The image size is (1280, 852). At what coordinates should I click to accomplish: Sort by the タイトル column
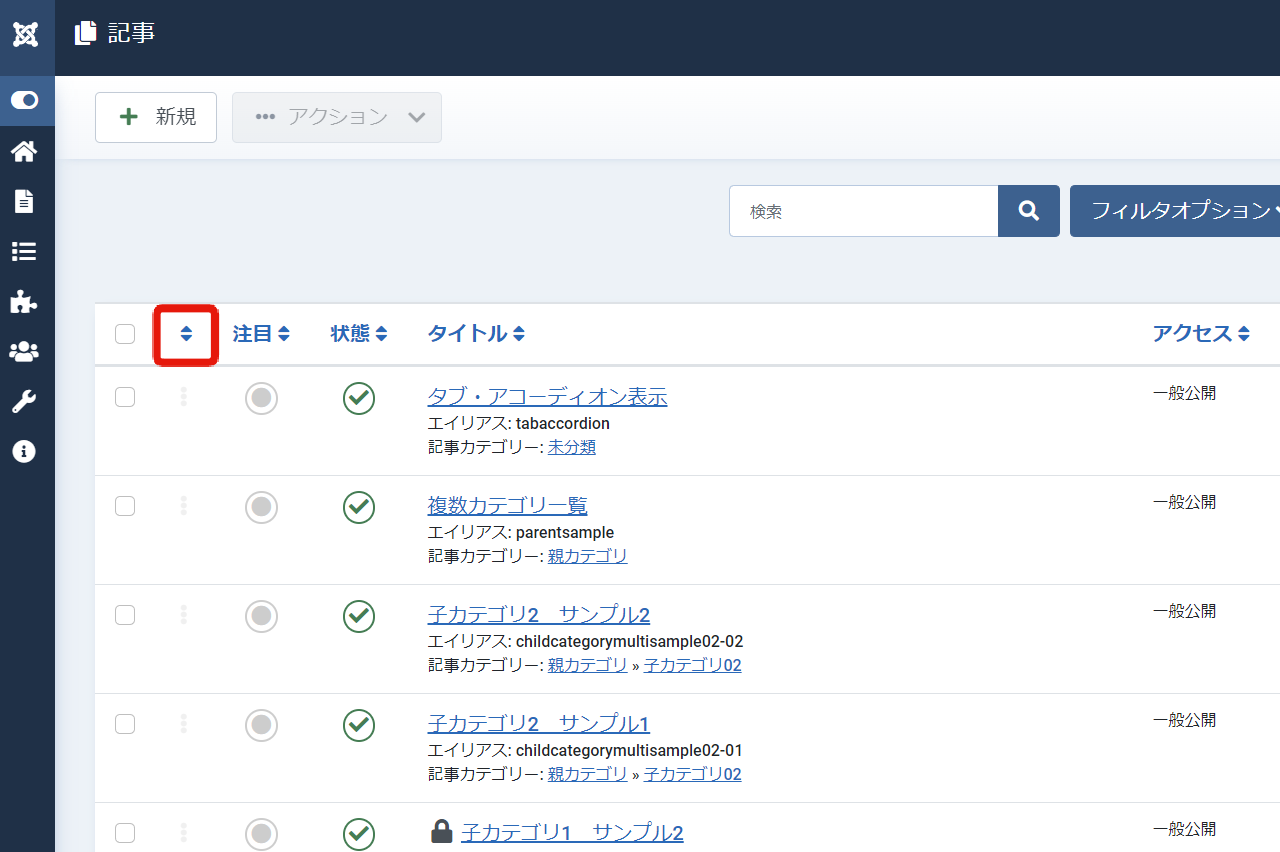coord(476,334)
